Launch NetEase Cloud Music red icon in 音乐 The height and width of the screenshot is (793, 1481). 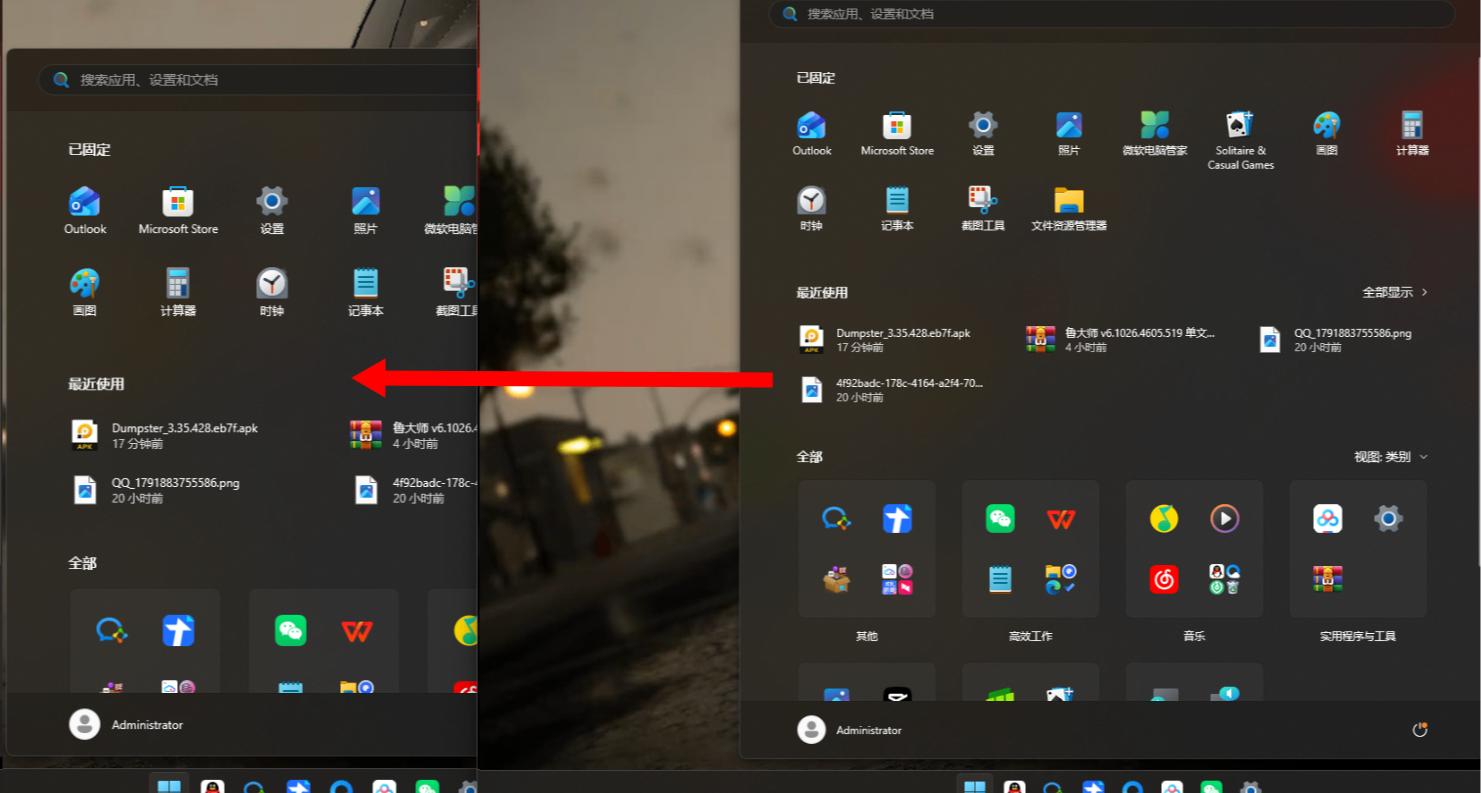pos(1164,579)
